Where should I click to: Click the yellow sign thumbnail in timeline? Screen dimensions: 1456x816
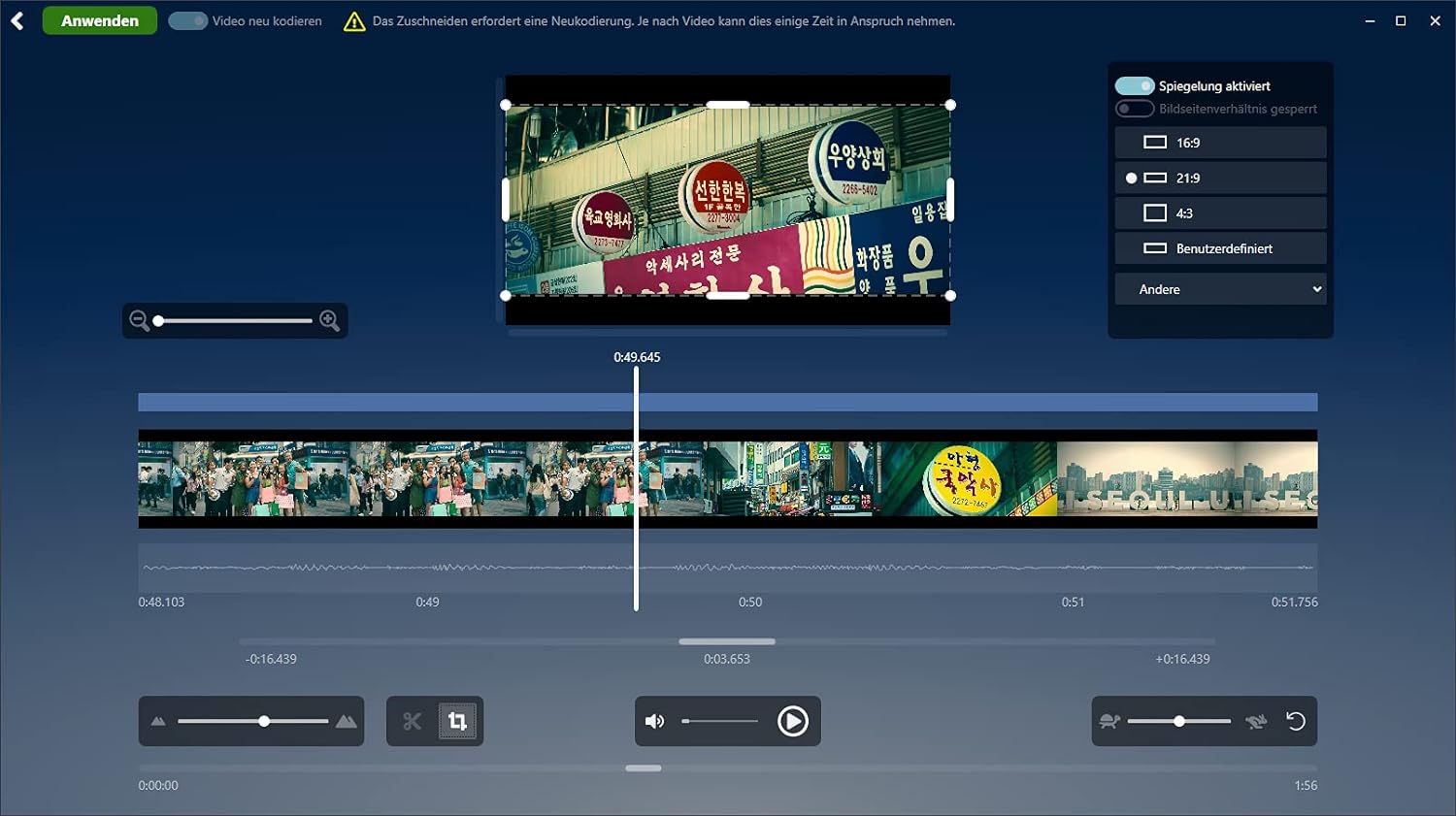(x=968, y=479)
